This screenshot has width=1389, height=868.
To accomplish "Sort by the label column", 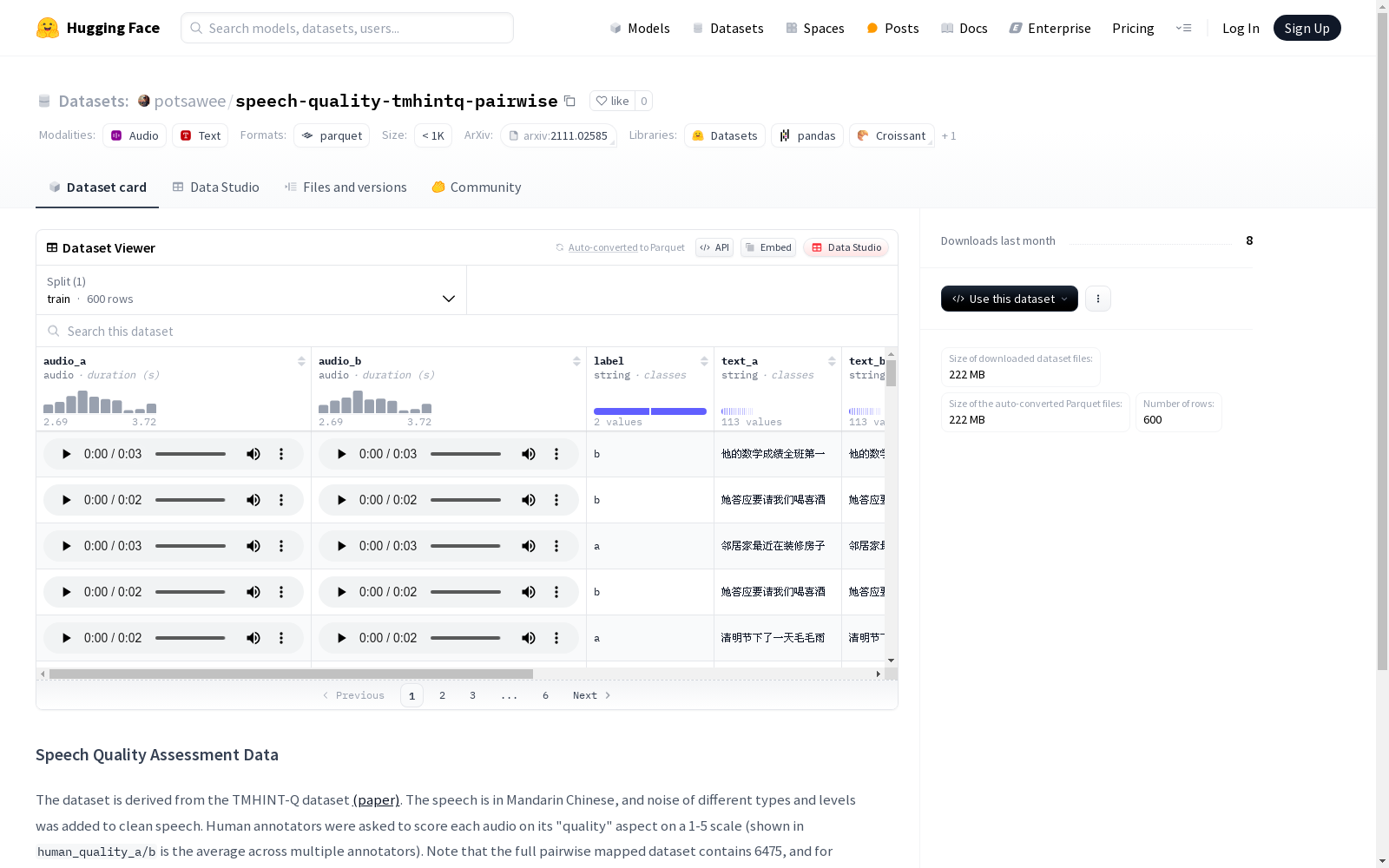I will point(704,361).
